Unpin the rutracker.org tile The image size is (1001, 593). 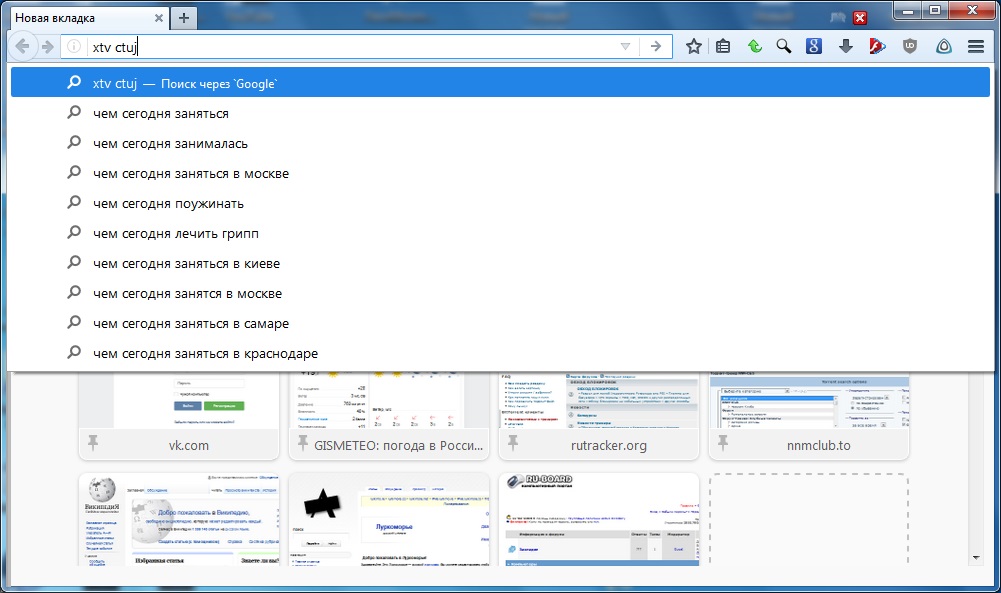(513, 442)
